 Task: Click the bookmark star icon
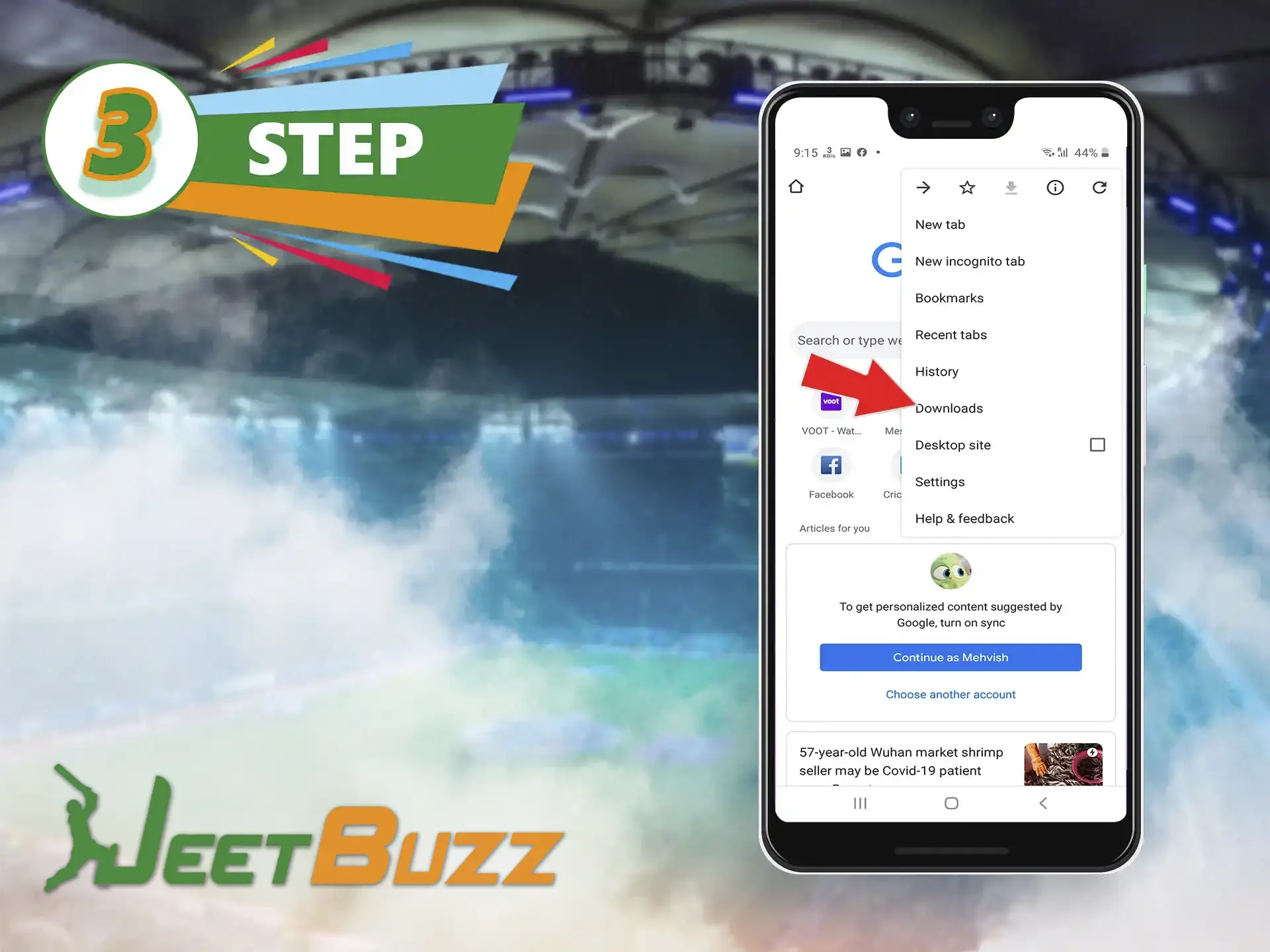click(x=967, y=187)
